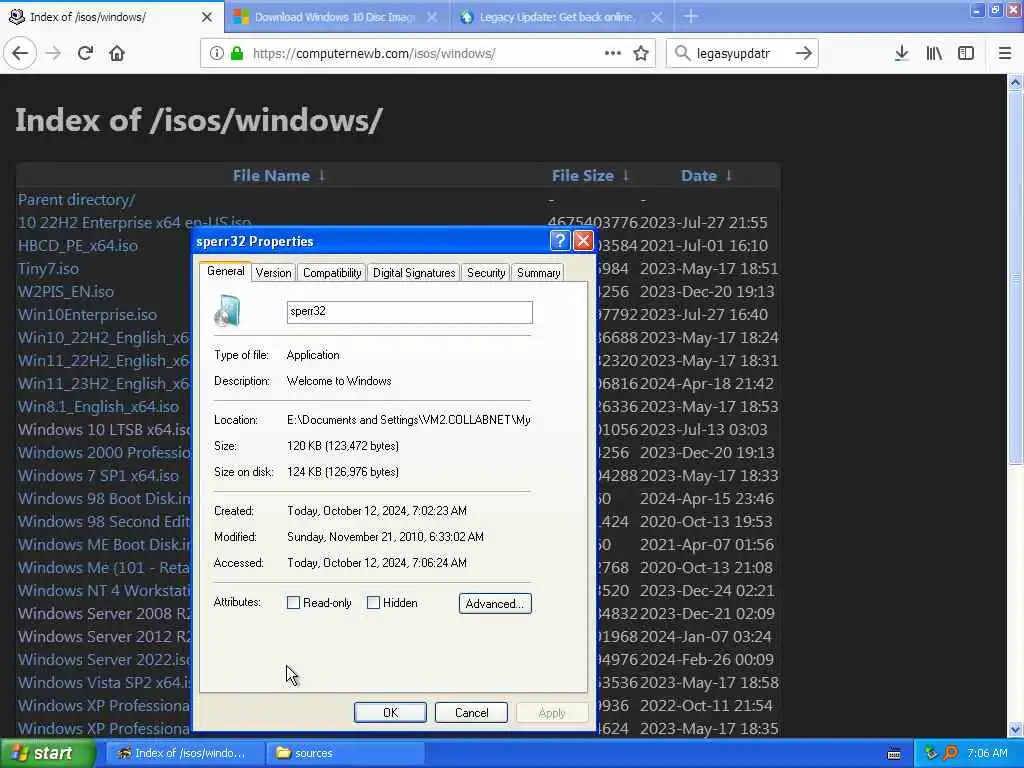
Task: Open W2PIS_EN.iso link
Action: 66,291
